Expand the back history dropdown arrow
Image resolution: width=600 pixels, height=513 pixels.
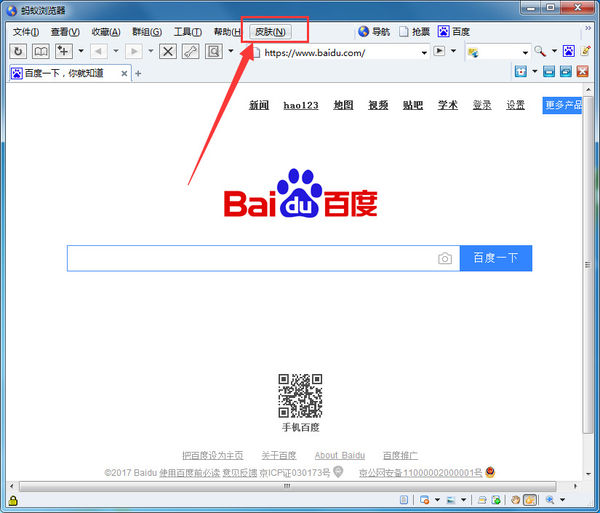pos(116,51)
